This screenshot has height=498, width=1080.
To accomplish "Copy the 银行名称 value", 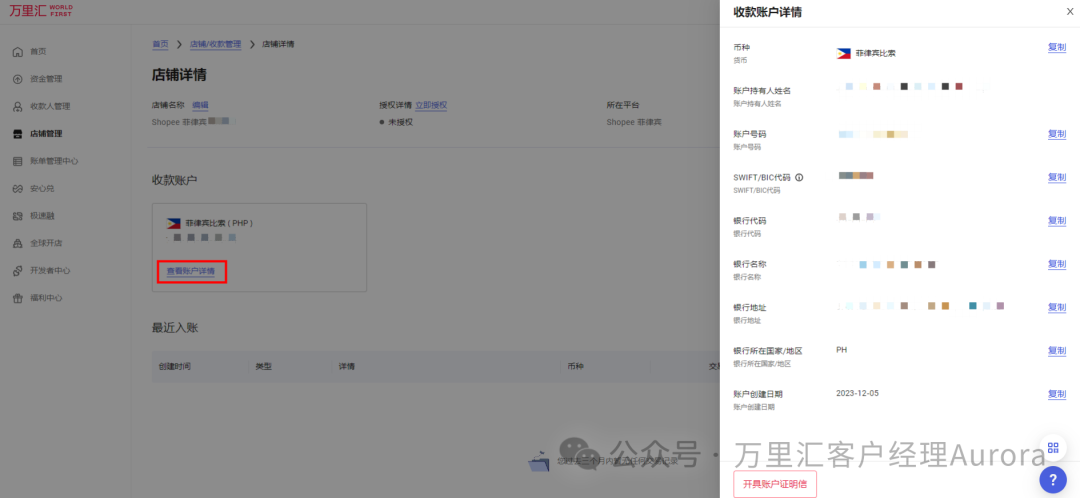I will [1057, 264].
